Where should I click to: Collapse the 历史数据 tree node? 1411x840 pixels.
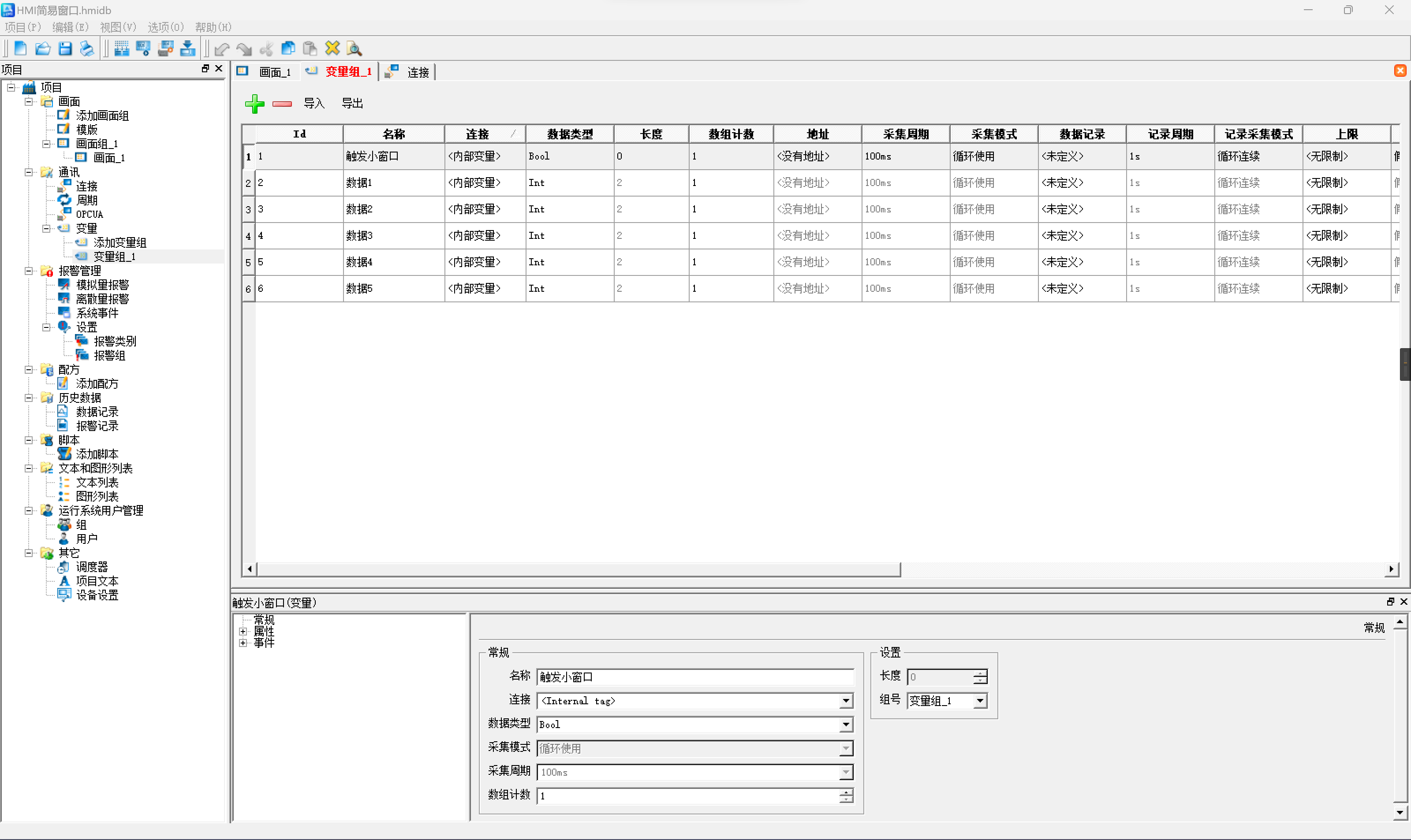[x=29, y=398]
